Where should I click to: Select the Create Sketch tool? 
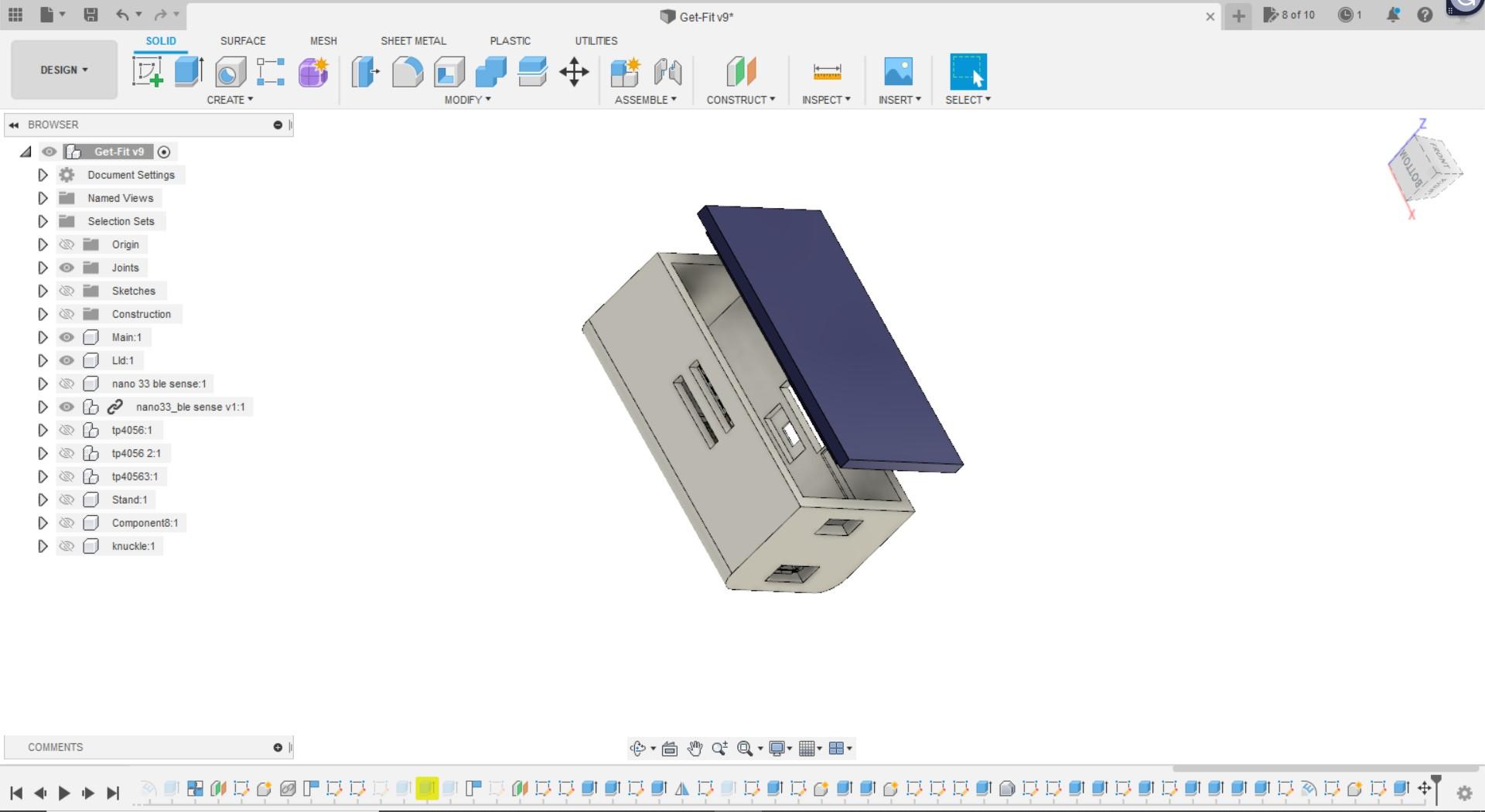(x=147, y=72)
